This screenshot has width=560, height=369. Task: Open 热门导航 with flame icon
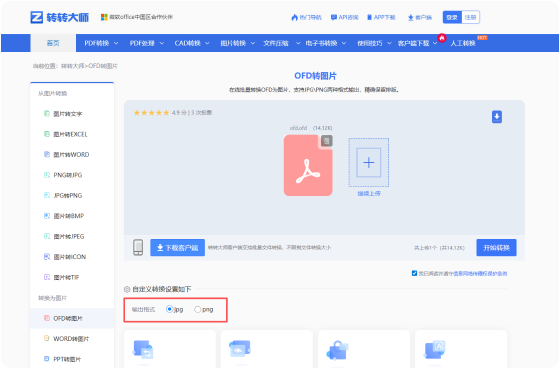click(x=306, y=17)
